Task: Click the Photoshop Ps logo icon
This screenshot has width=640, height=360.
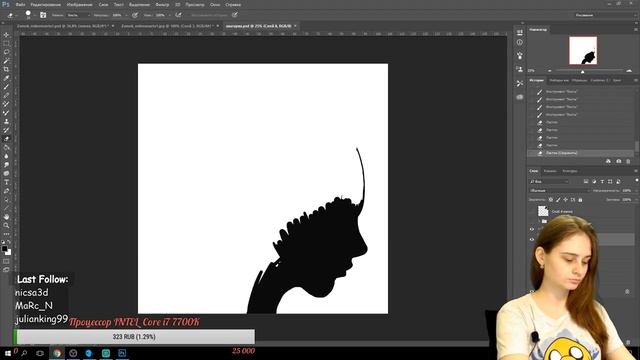Action: 6,4
